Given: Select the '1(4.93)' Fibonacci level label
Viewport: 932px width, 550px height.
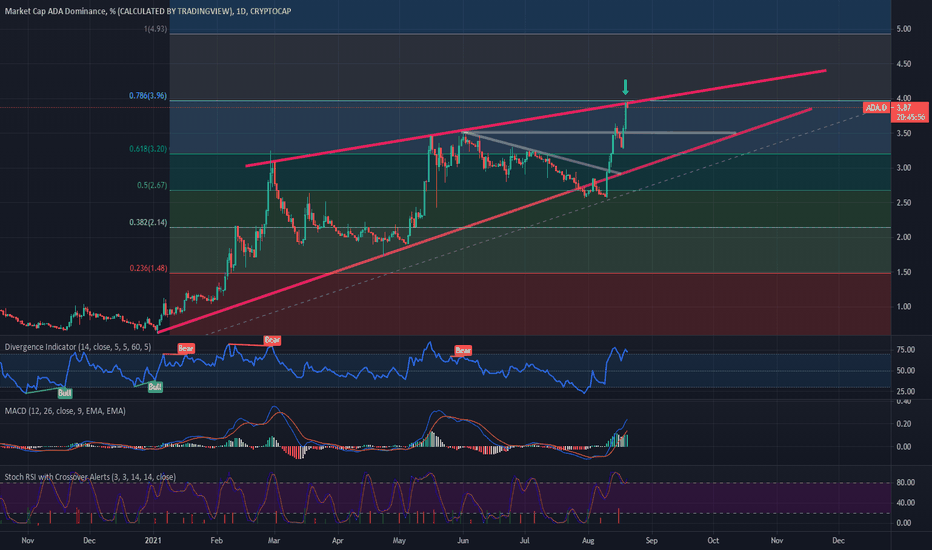Looking at the screenshot, I should click(x=155, y=29).
